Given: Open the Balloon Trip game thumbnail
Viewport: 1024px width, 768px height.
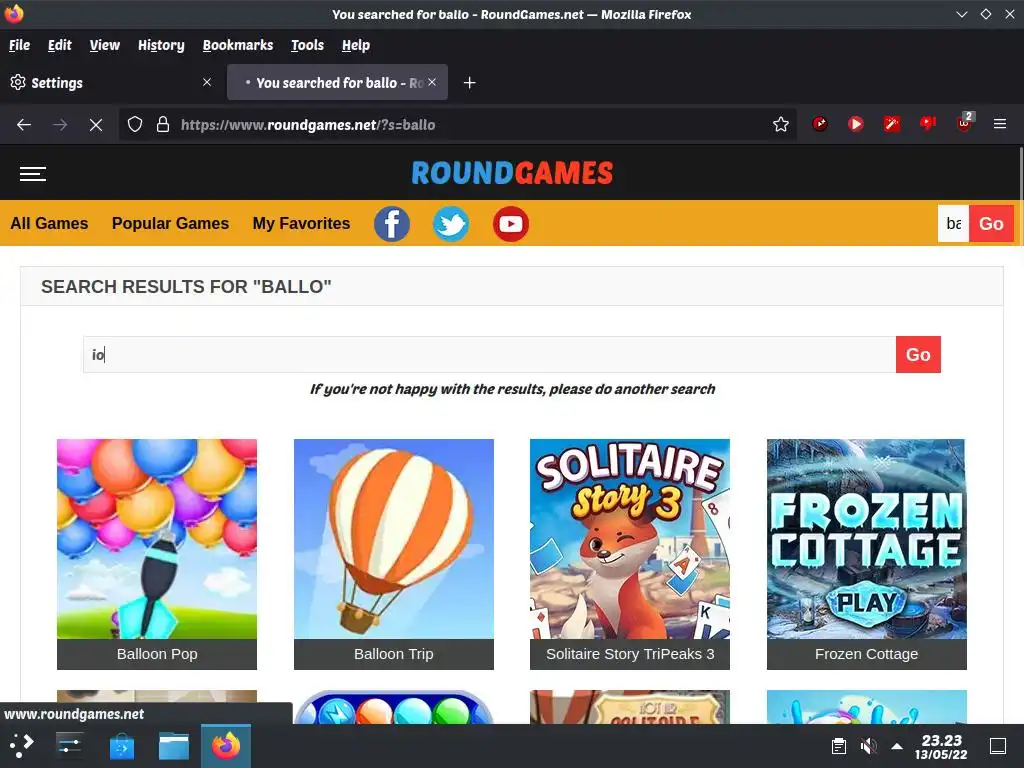Looking at the screenshot, I should [394, 539].
